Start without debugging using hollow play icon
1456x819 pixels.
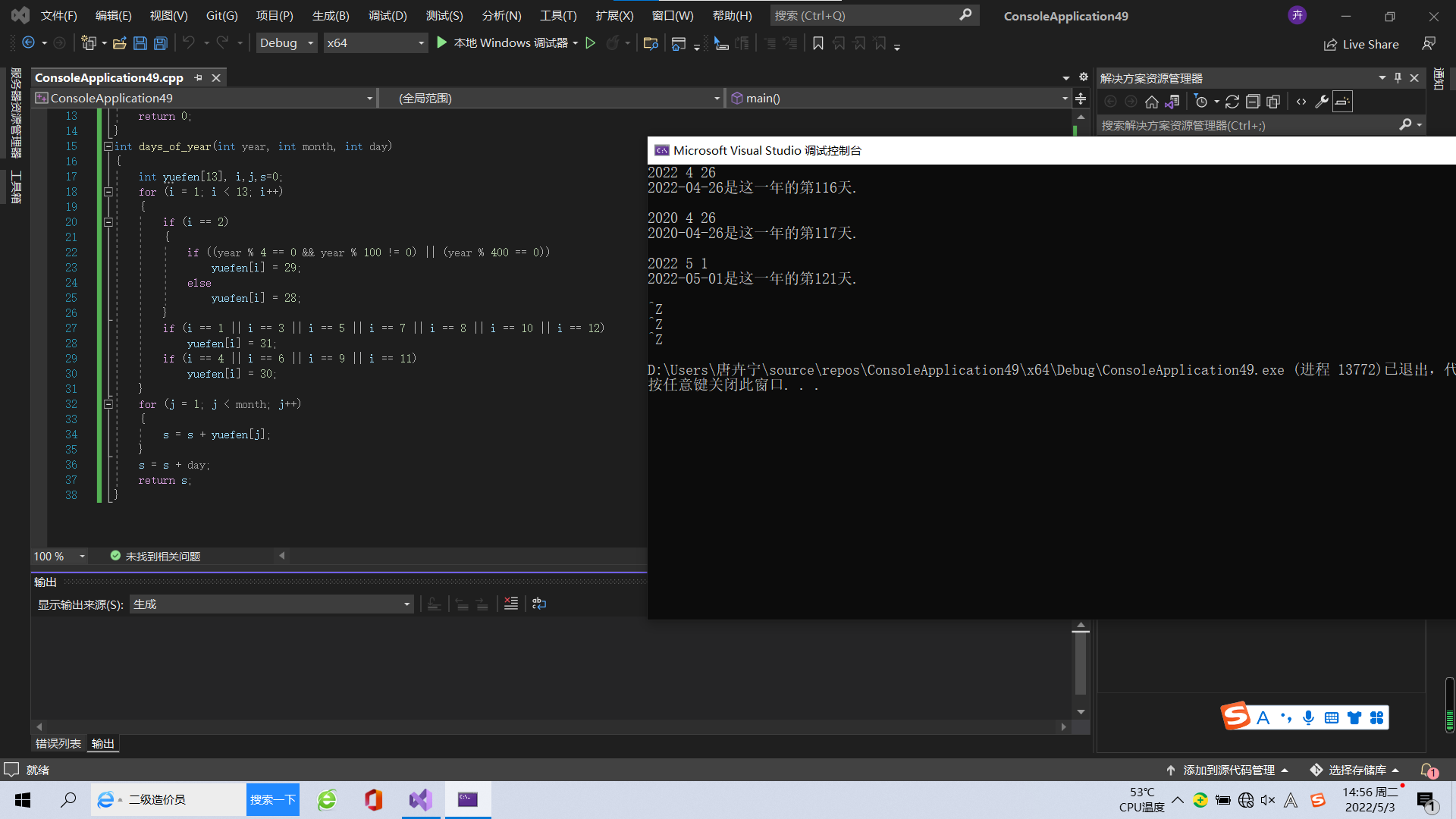[591, 43]
